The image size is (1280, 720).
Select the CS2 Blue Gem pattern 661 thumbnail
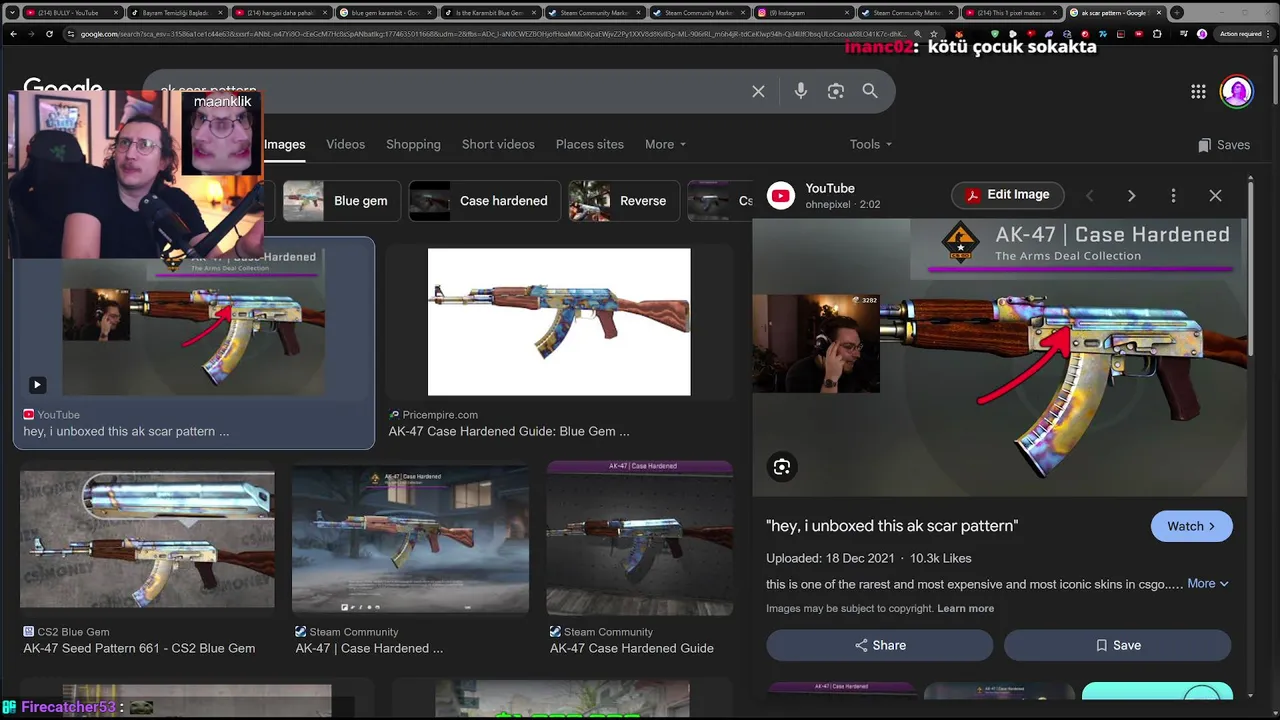click(147, 540)
